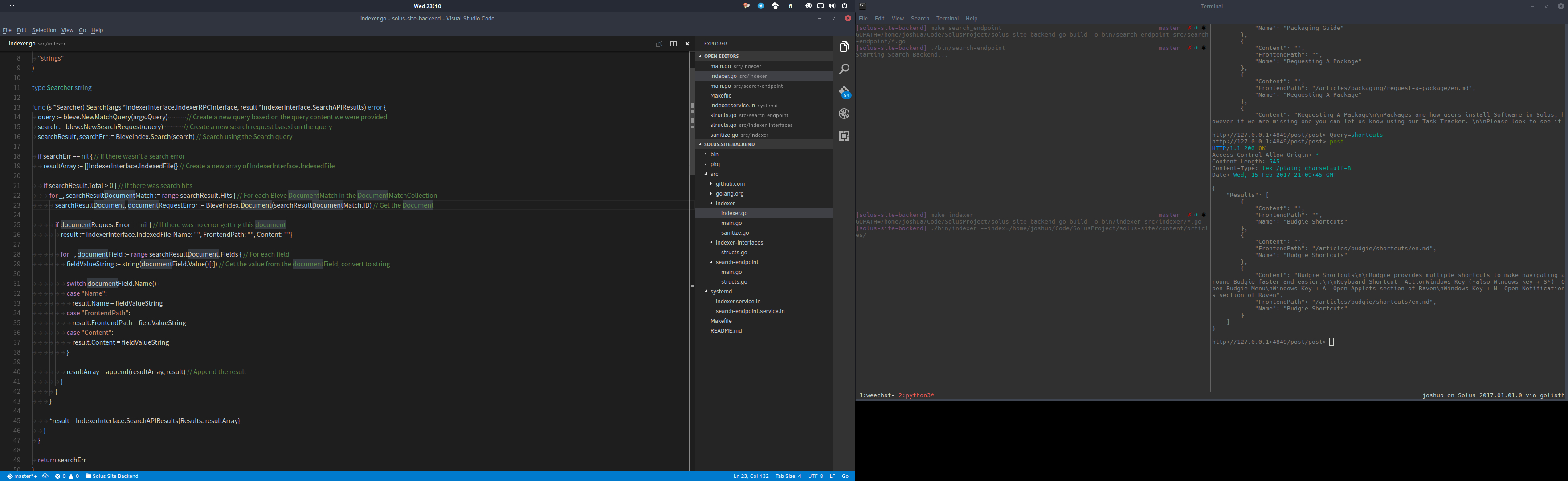Viewport: 1568px width, 481px height.
Task: Collapse the SOLUS-SITE-BACKEND section
Action: (x=764, y=144)
